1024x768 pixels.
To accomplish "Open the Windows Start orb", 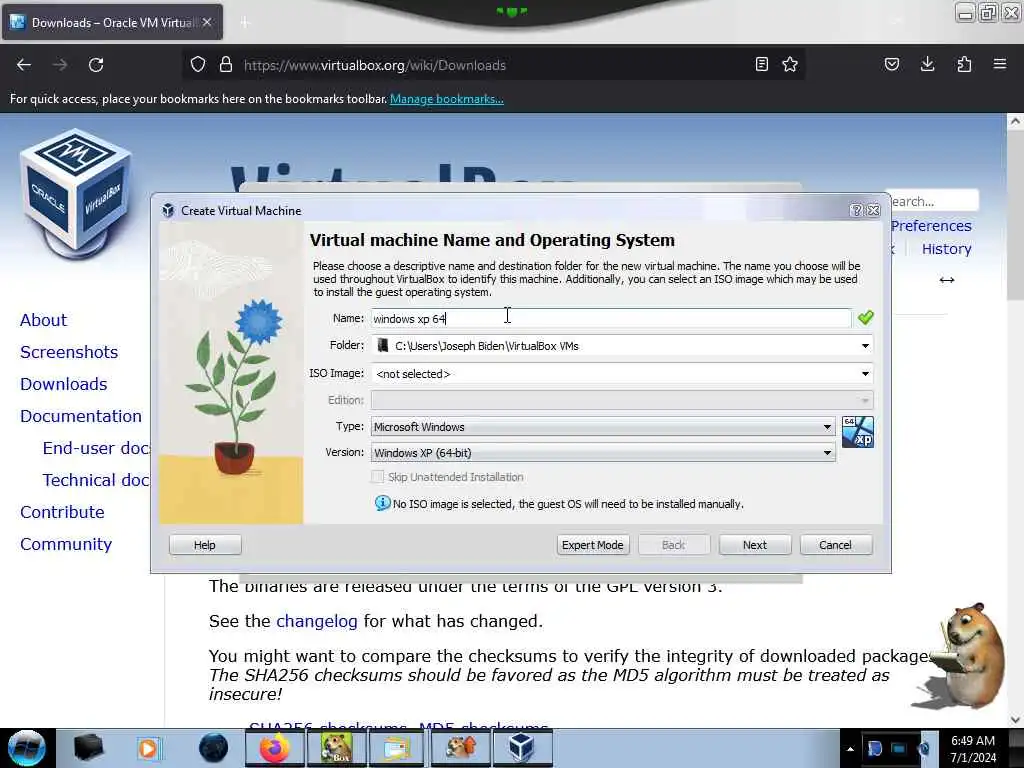I will (27, 748).
